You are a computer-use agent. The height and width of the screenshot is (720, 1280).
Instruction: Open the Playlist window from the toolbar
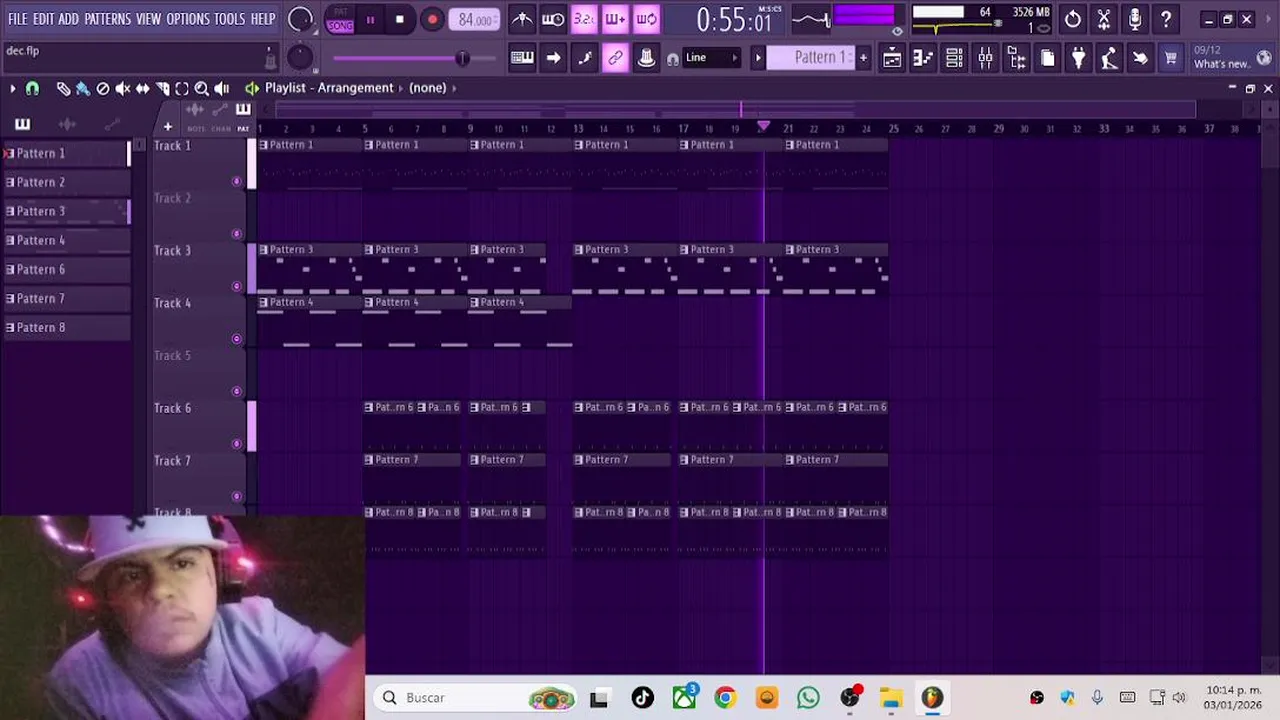[892, 58]
